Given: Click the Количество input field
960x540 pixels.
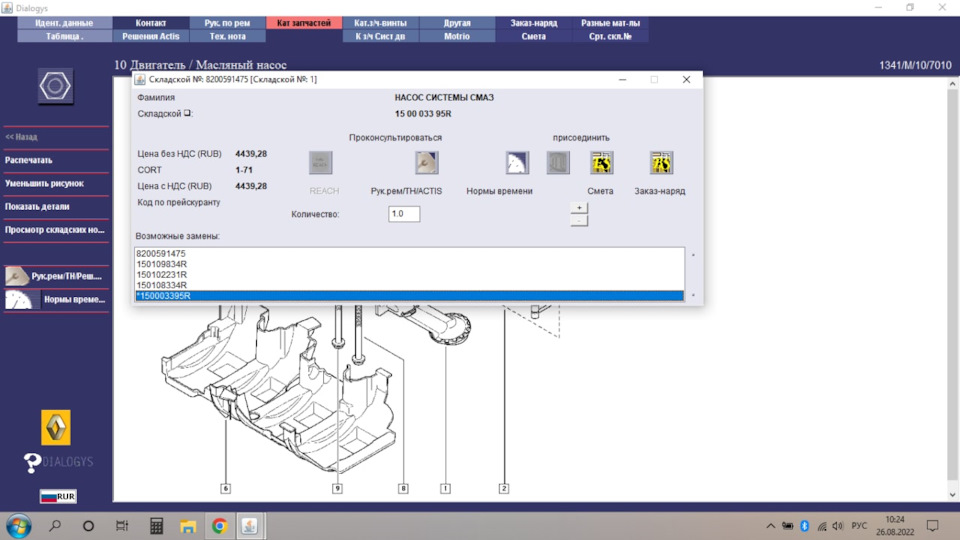Looking at the screenshot, I should [x=404, y=214].
